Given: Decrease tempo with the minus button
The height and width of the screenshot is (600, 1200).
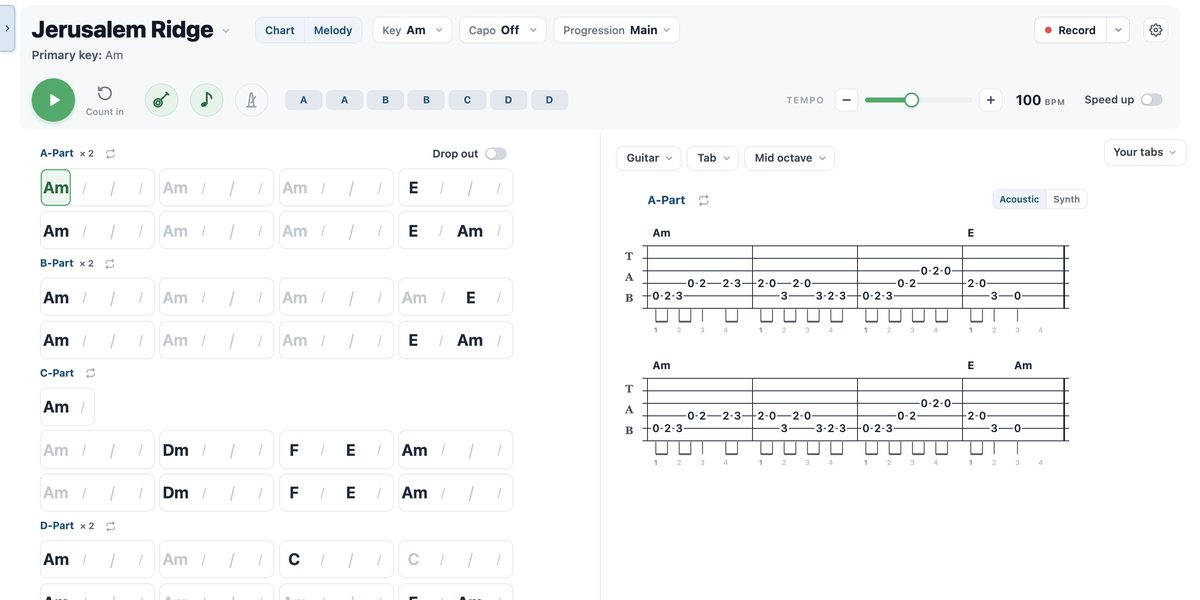Looking at the screenshot, I should pos(846,100).
